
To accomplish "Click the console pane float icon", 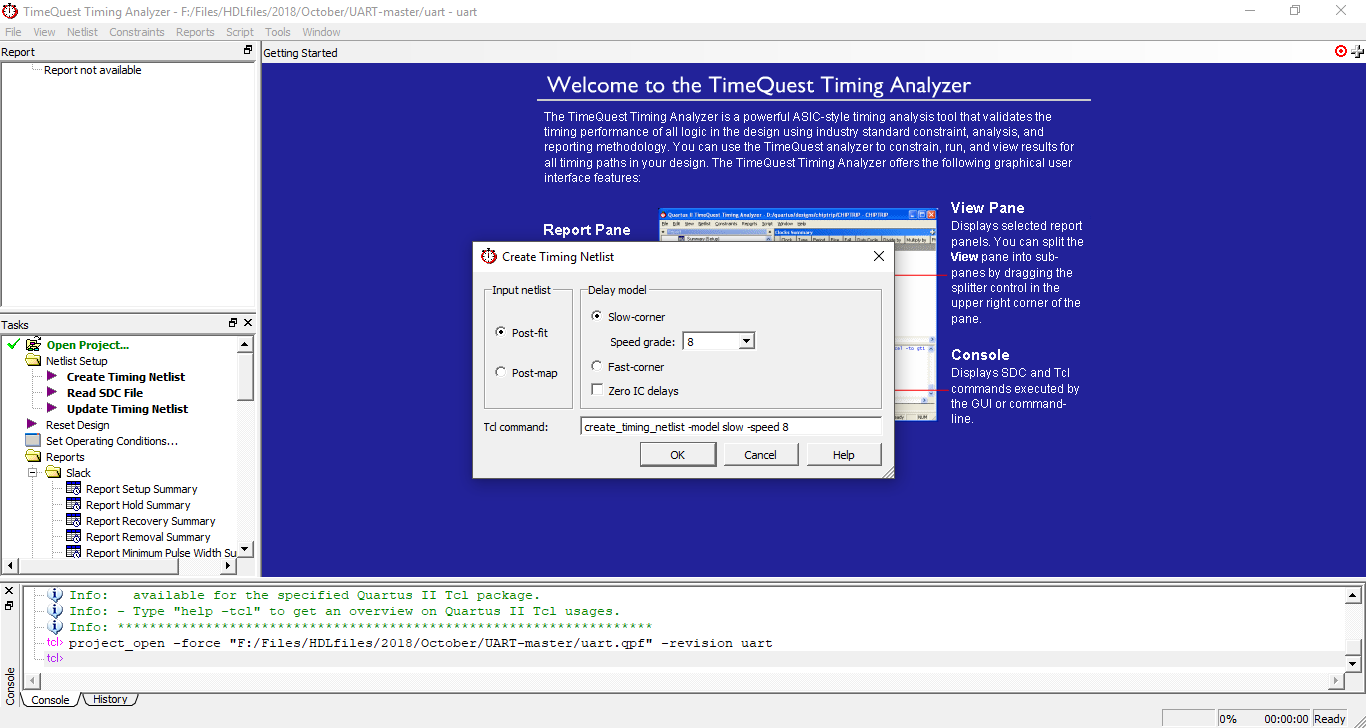I will click(9, 606).
